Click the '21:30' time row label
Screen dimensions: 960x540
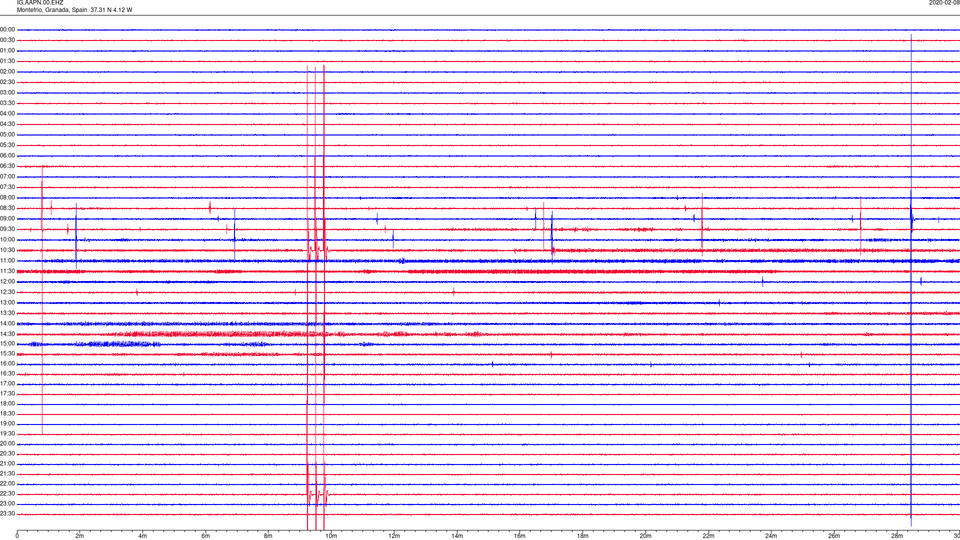coord(7,474)
